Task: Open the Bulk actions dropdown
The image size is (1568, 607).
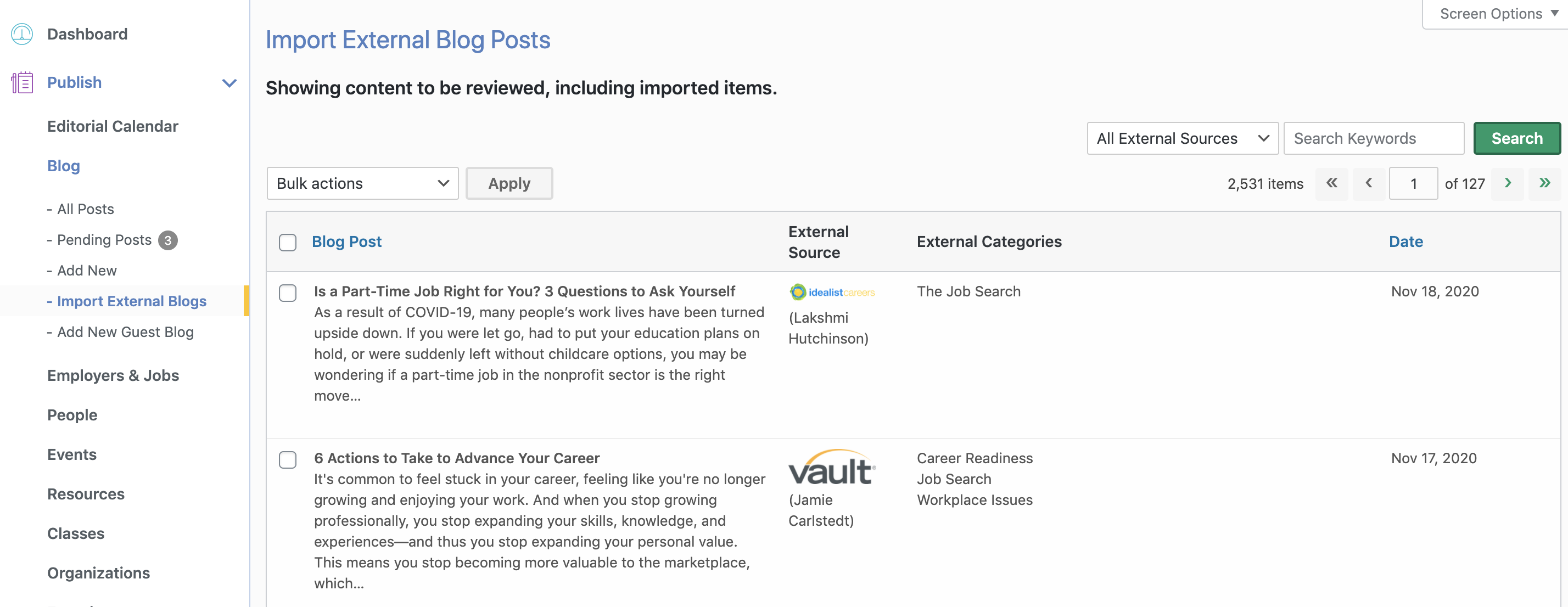Action: (362, 184)
